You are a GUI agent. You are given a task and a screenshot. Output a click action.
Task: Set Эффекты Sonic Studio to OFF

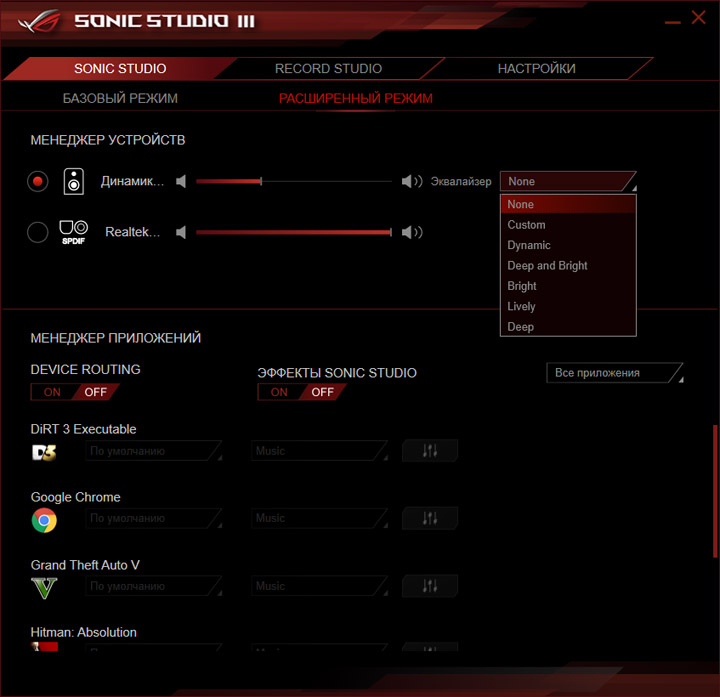[x=322, y=392]
